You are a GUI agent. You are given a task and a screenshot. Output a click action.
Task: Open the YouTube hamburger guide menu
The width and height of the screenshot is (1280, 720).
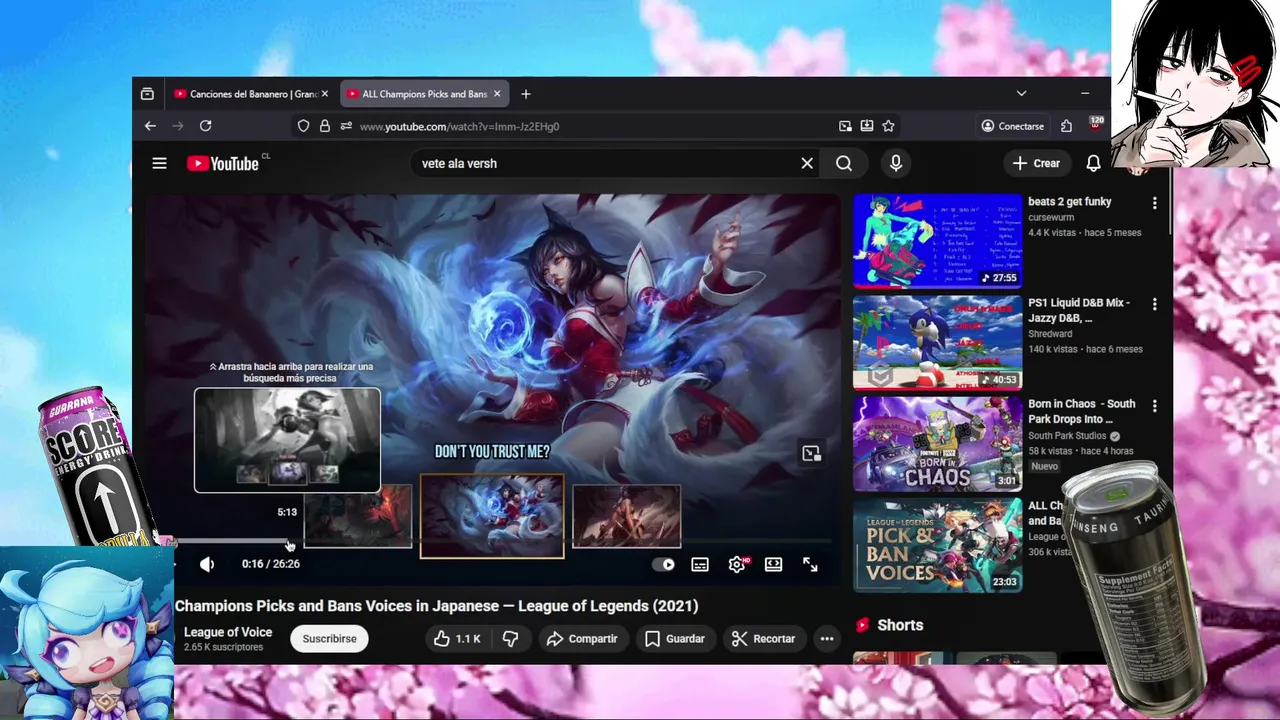click(159, 163)
